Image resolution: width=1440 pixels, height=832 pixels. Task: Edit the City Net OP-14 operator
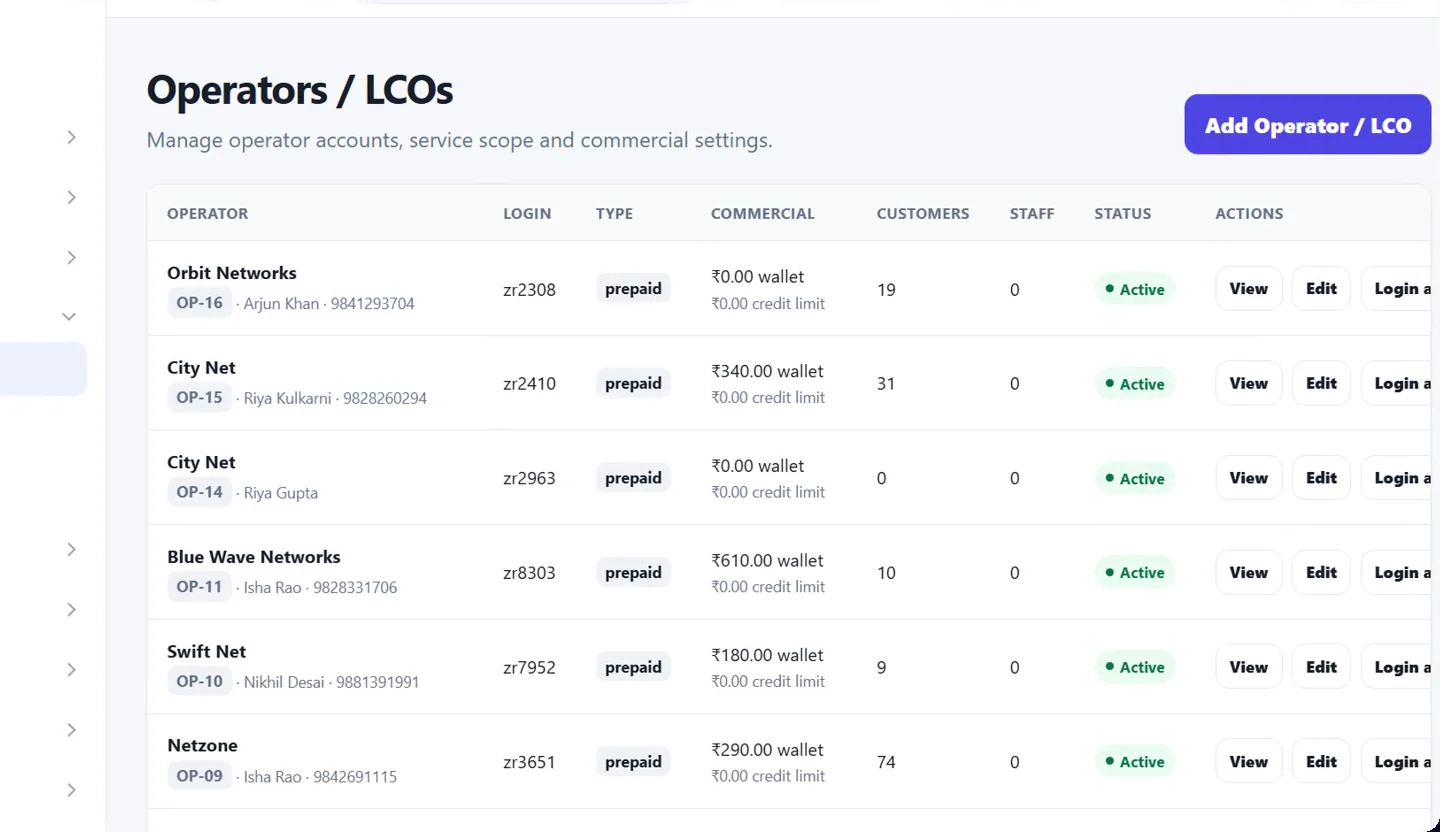1321,478
